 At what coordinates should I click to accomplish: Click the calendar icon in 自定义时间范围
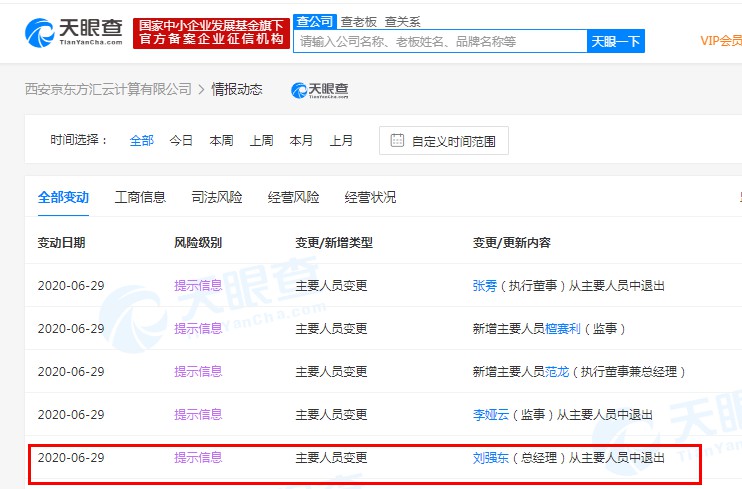397,141
